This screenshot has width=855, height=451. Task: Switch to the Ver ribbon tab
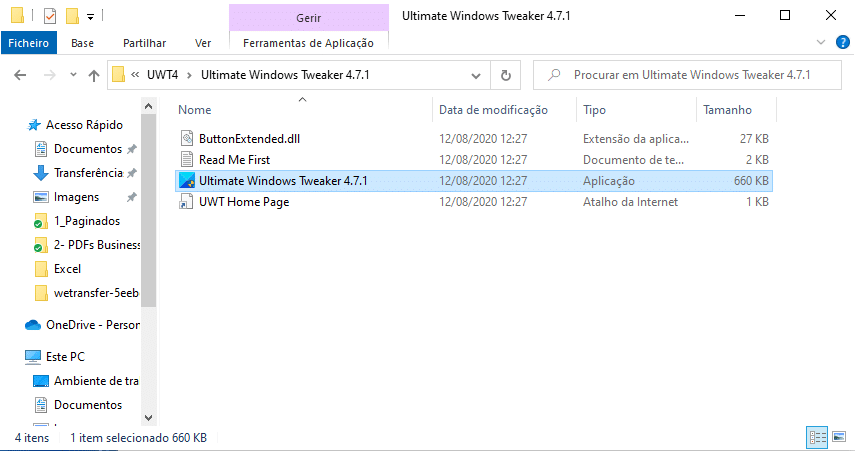tap(203, 43)
